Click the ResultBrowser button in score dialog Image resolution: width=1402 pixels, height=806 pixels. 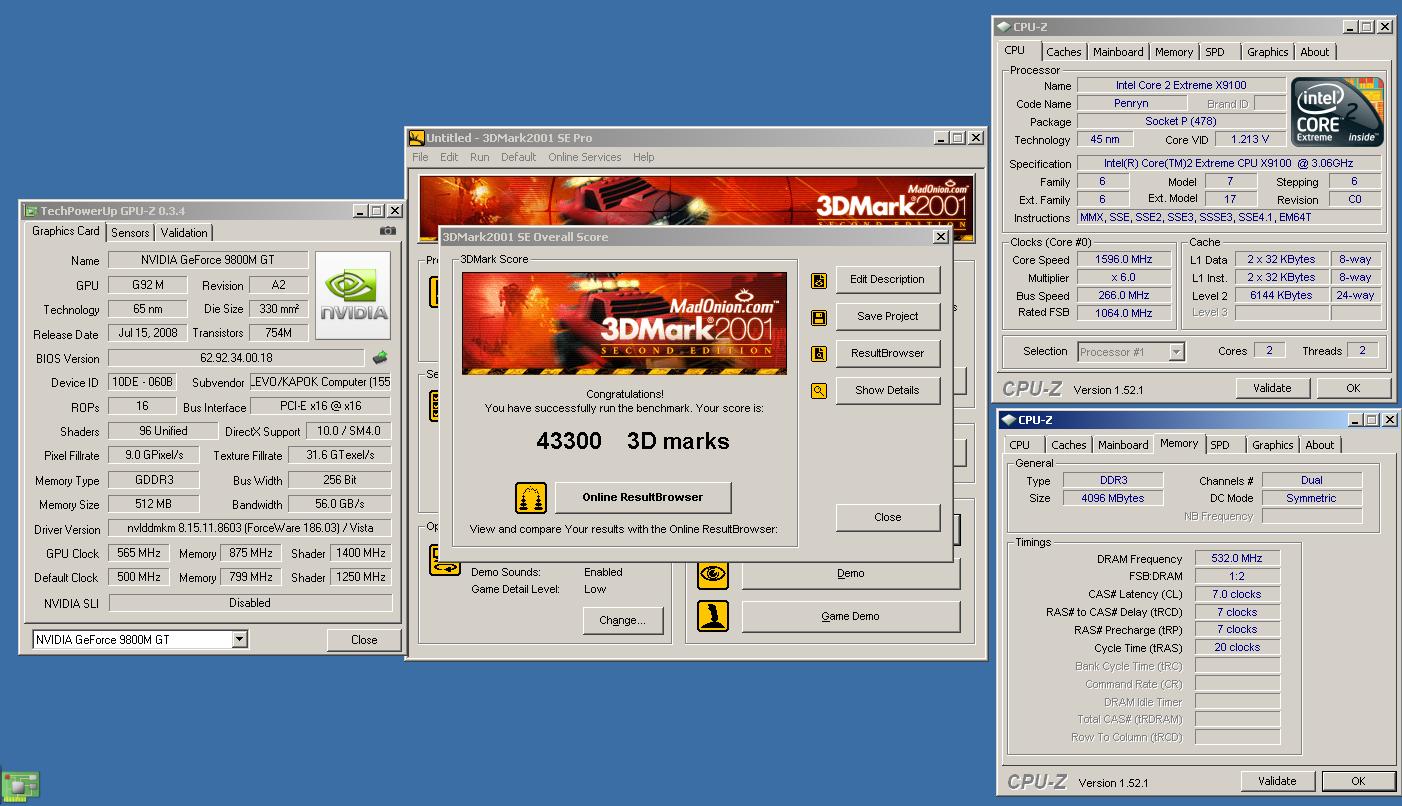coord(887,353)
